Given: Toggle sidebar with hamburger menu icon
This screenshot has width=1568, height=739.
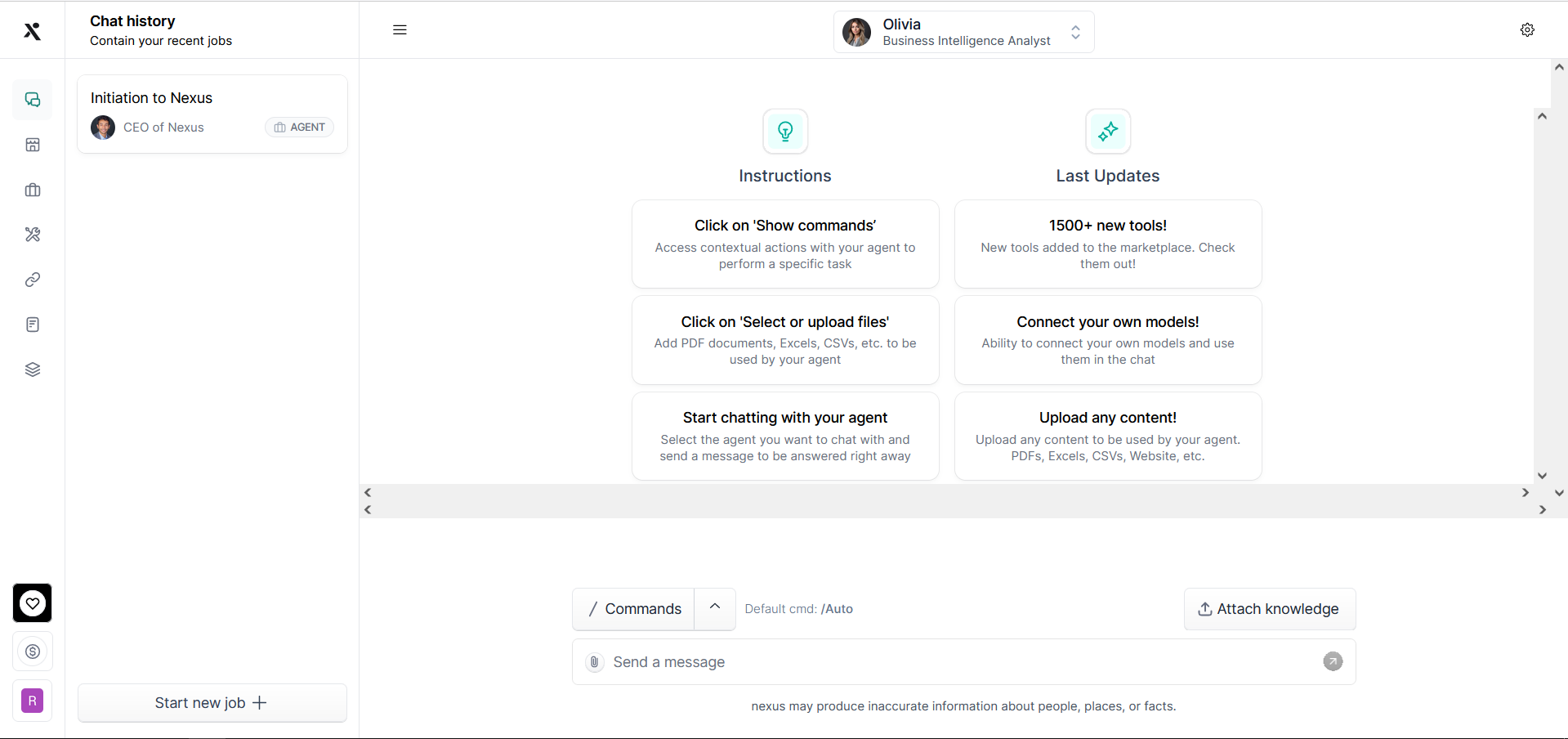Looking at the screenshot, I should click(400, 30).
